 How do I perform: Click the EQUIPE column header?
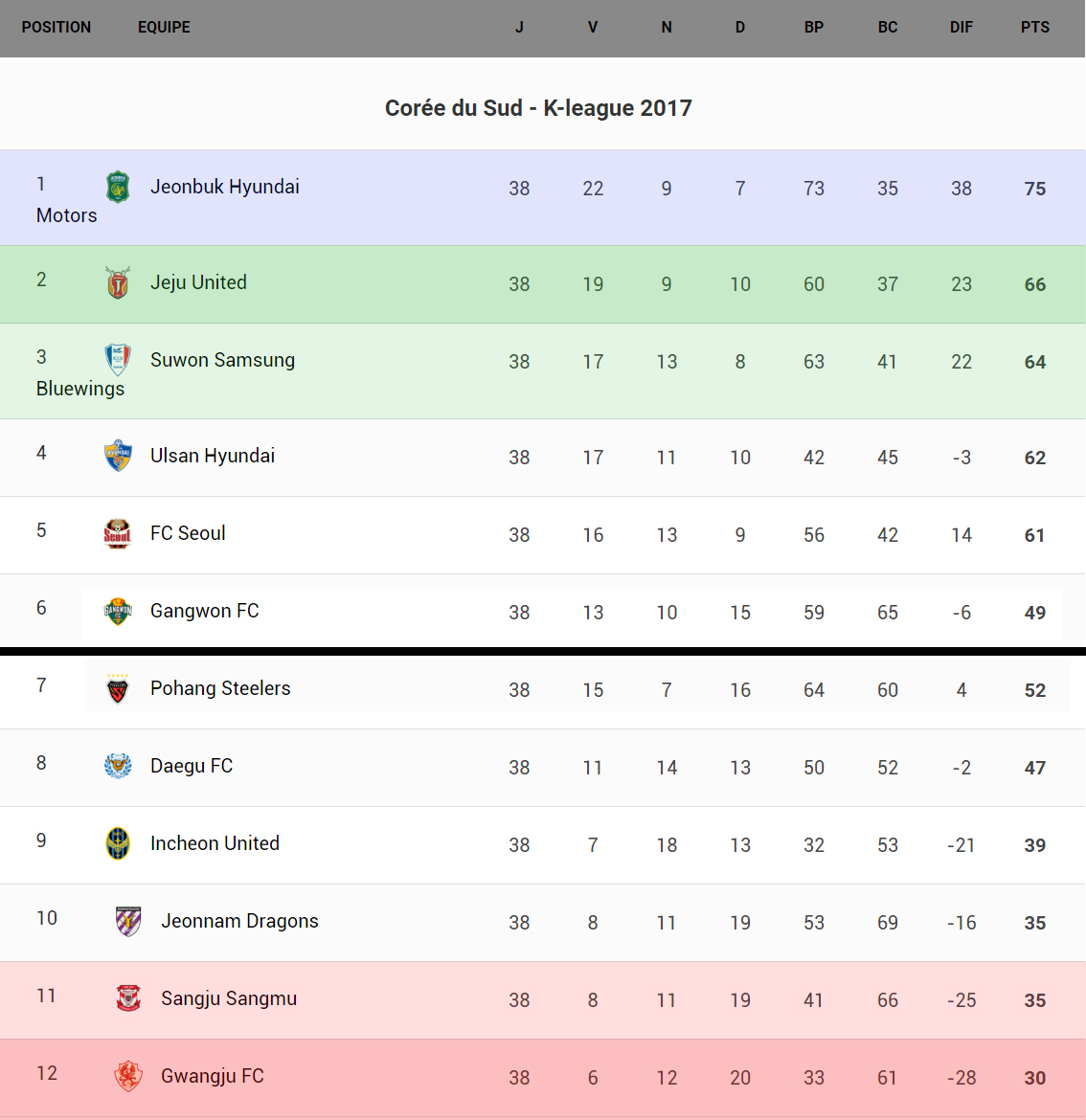click(164, 28)
